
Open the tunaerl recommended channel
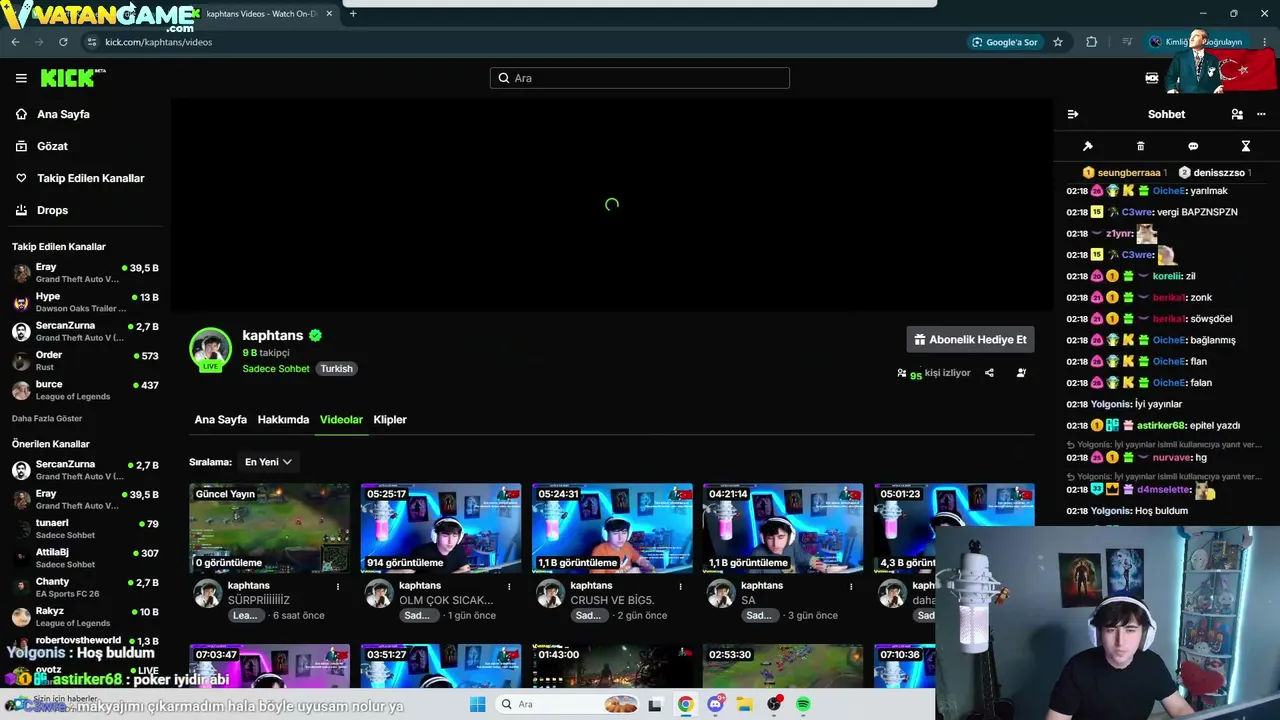pos(85,529)
